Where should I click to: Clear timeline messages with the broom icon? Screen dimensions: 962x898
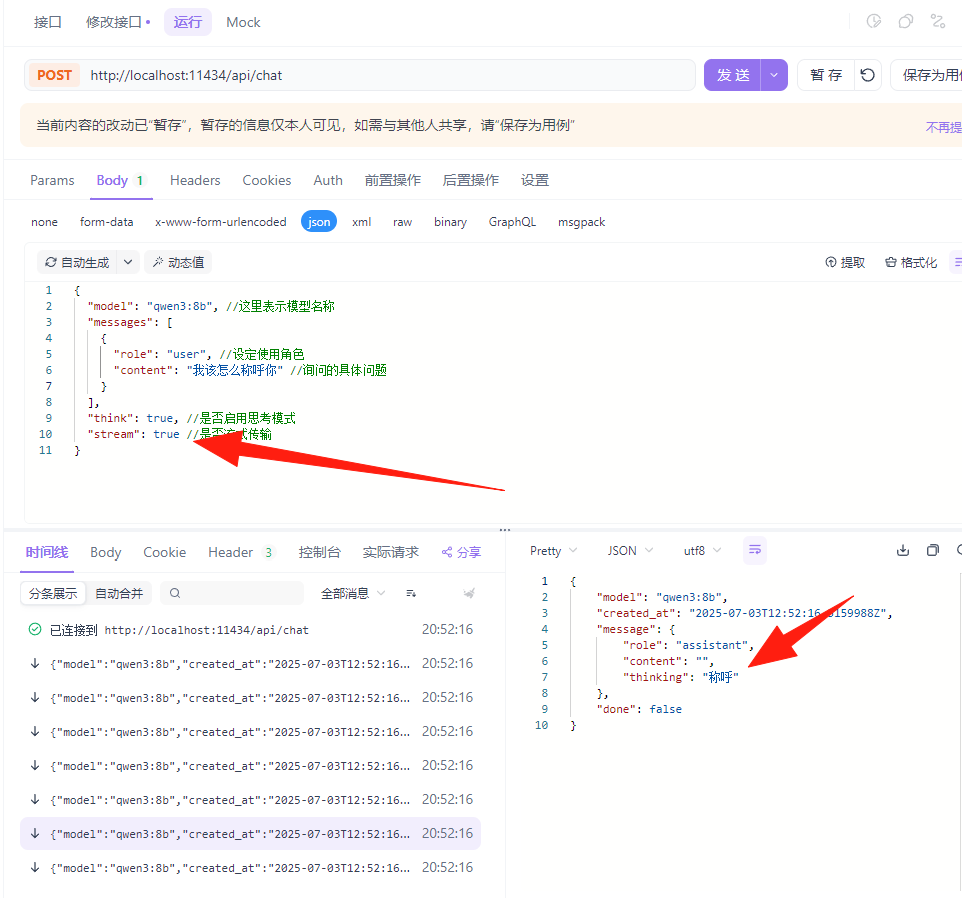pos(469,593)
